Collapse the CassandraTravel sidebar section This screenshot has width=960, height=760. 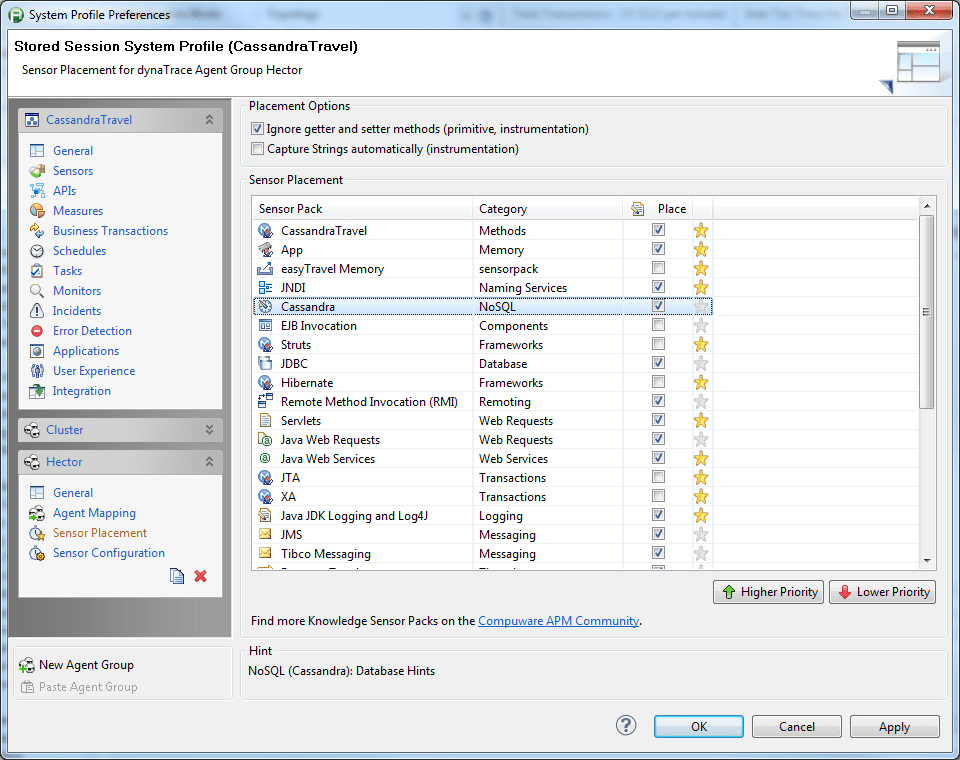209,119
